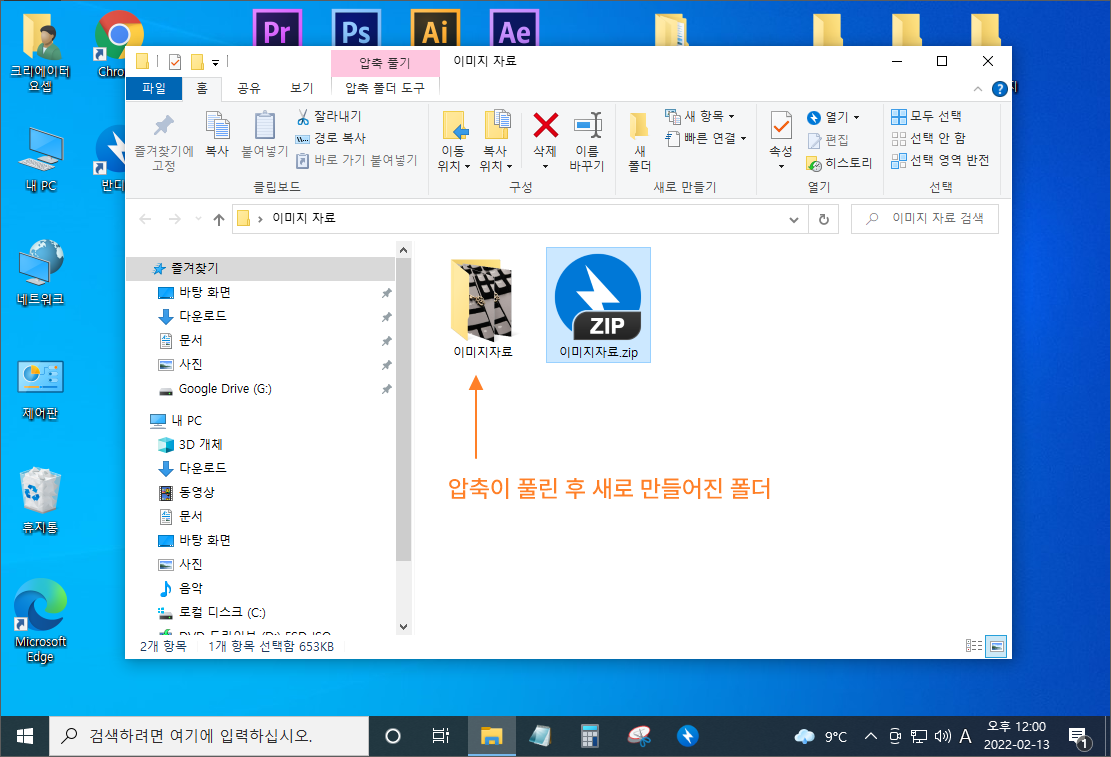This screenshot has width=1111, height=757.
Task: Switch to details view icon in status bar
Action: [974, 646]
